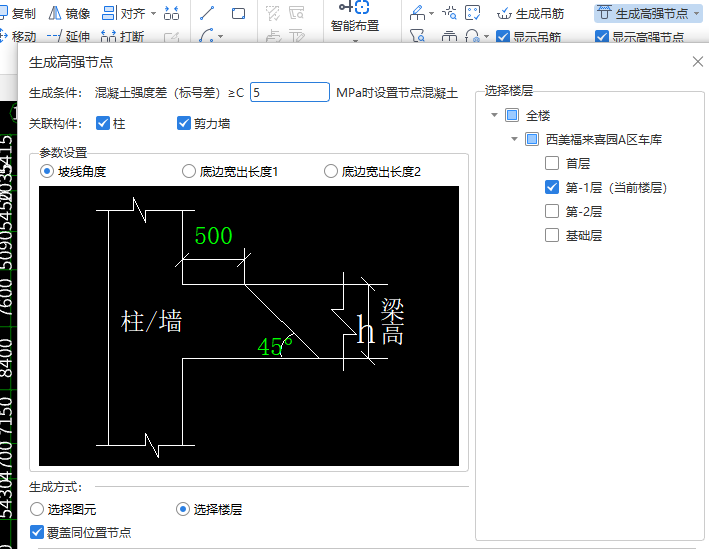Click the dotted-box checkmark select icon
The image size is (709, 549).
coord(472,13)
